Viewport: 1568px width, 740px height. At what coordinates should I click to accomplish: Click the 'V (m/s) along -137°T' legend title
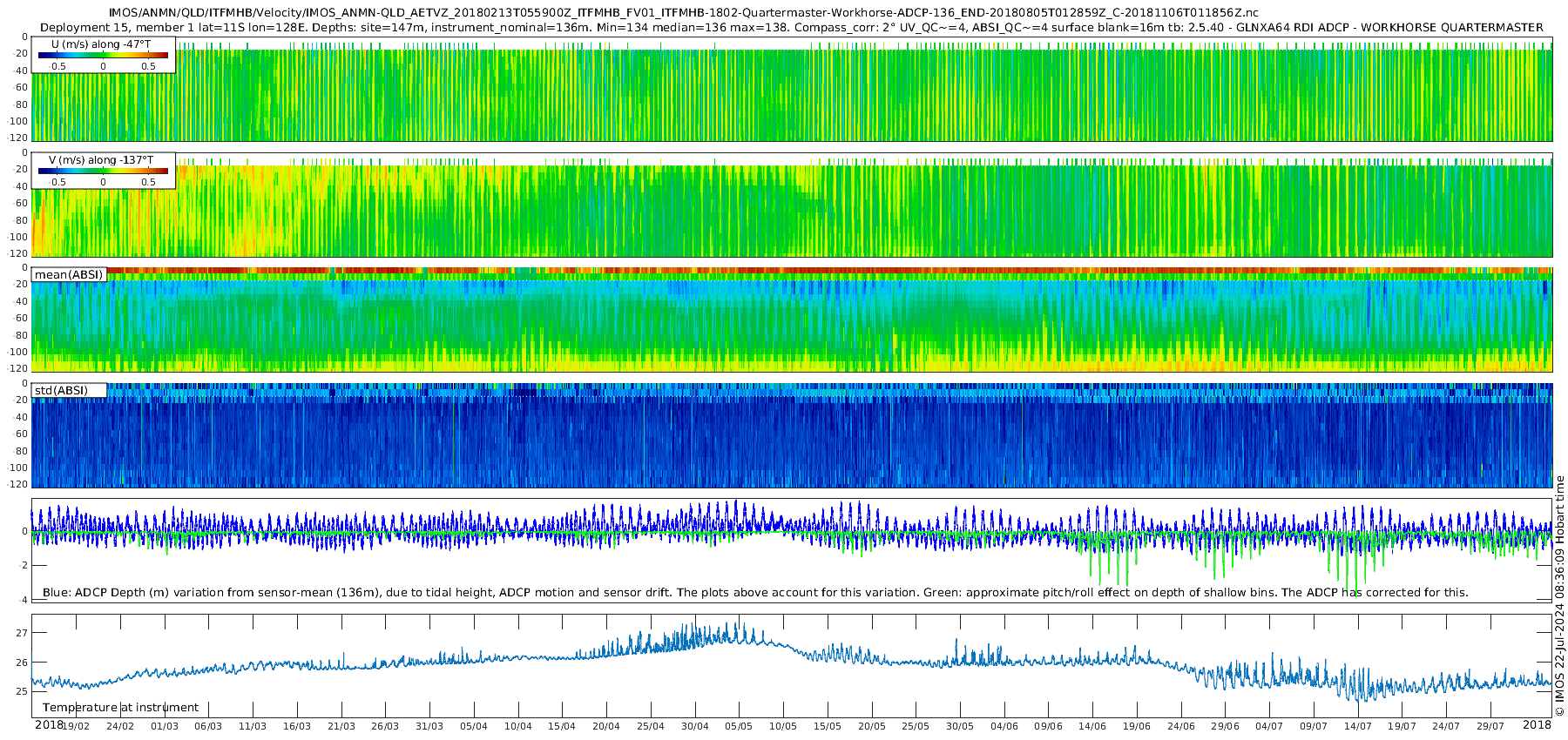(x=101, y=160)
